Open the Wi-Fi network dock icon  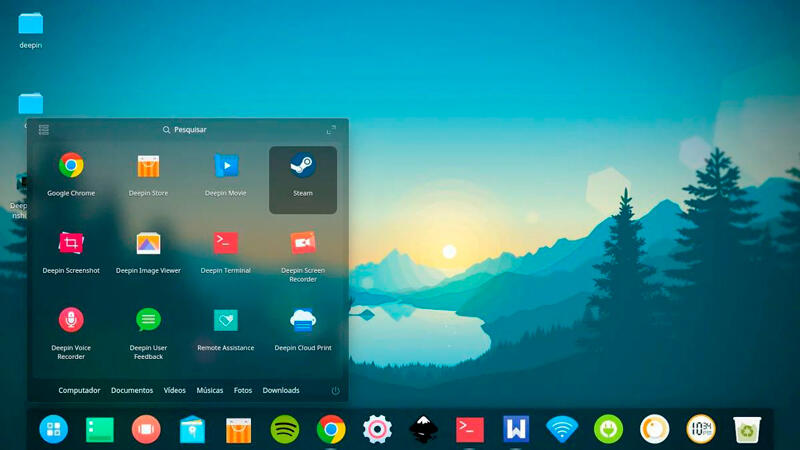click(562, 429)
